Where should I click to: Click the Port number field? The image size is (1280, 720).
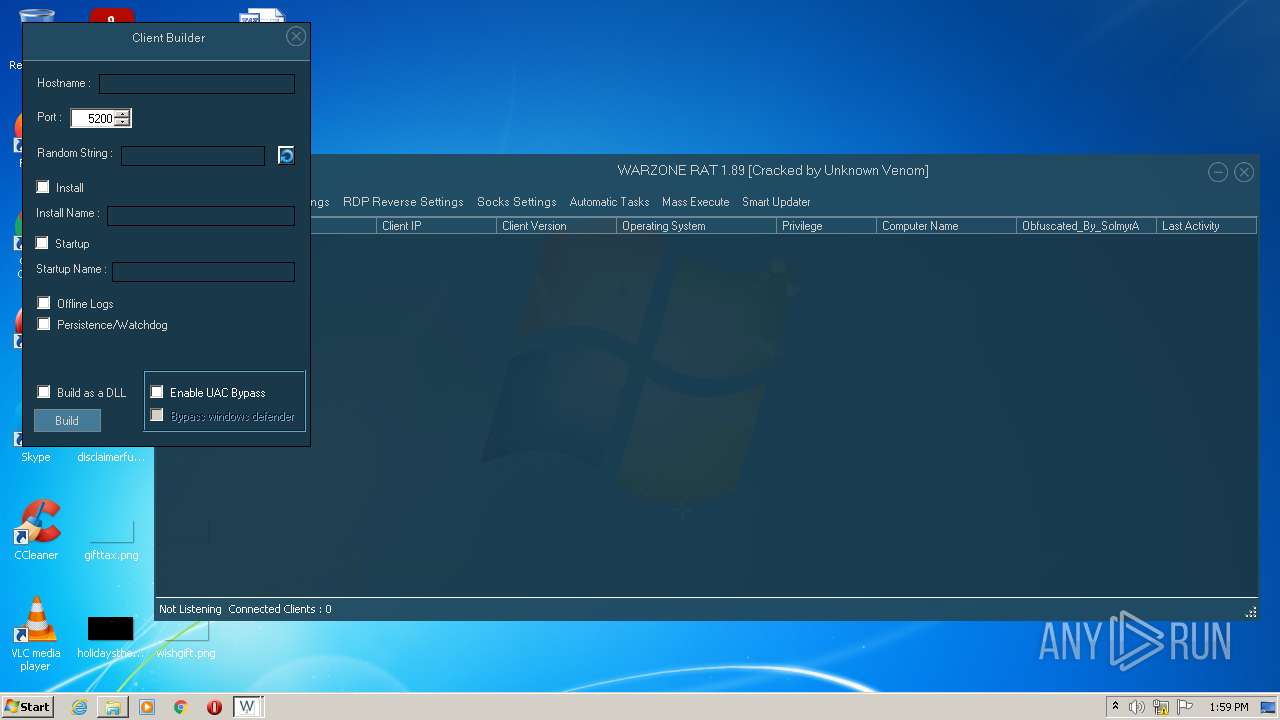[x=93, y=118]
